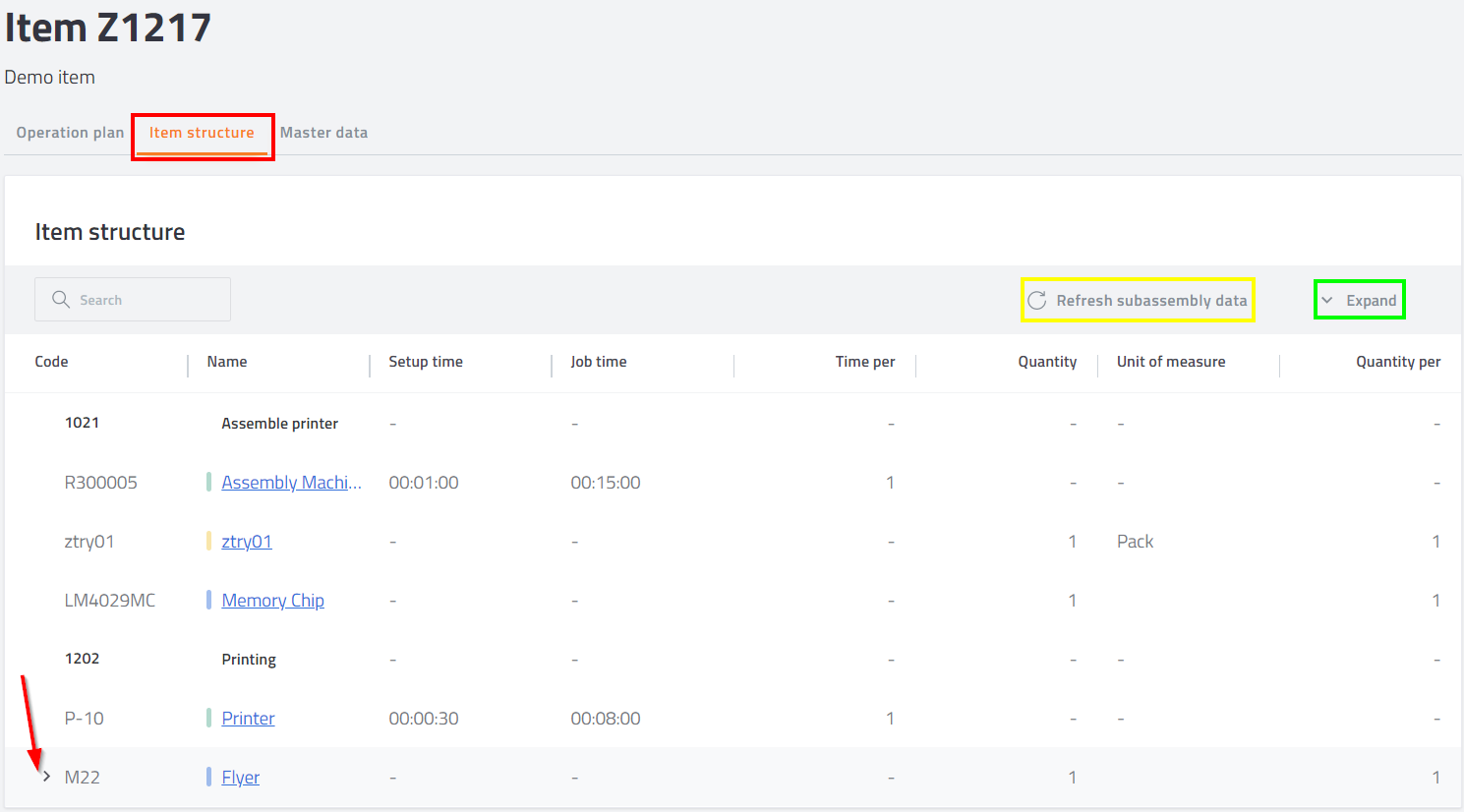Click the Setup time column header
The height and width of the screenshot is (812, 1464).
pos(426,362)
